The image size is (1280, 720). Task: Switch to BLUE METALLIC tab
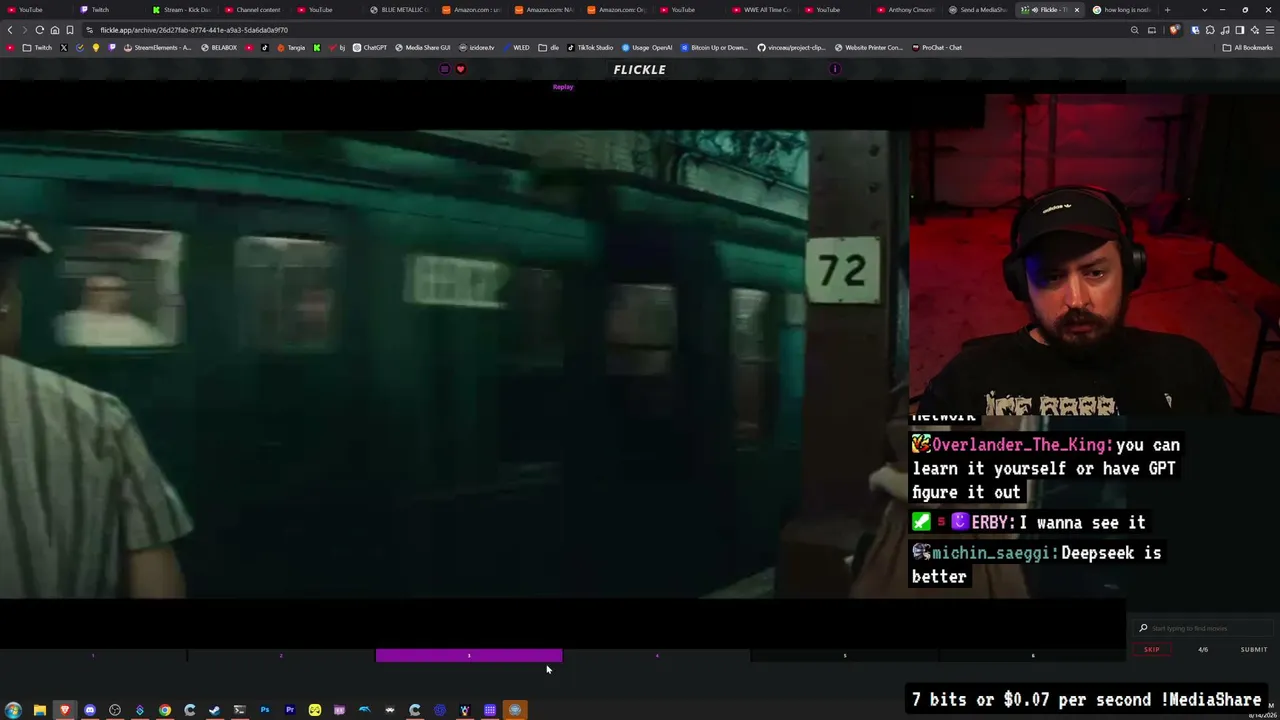tap(399, 10)
